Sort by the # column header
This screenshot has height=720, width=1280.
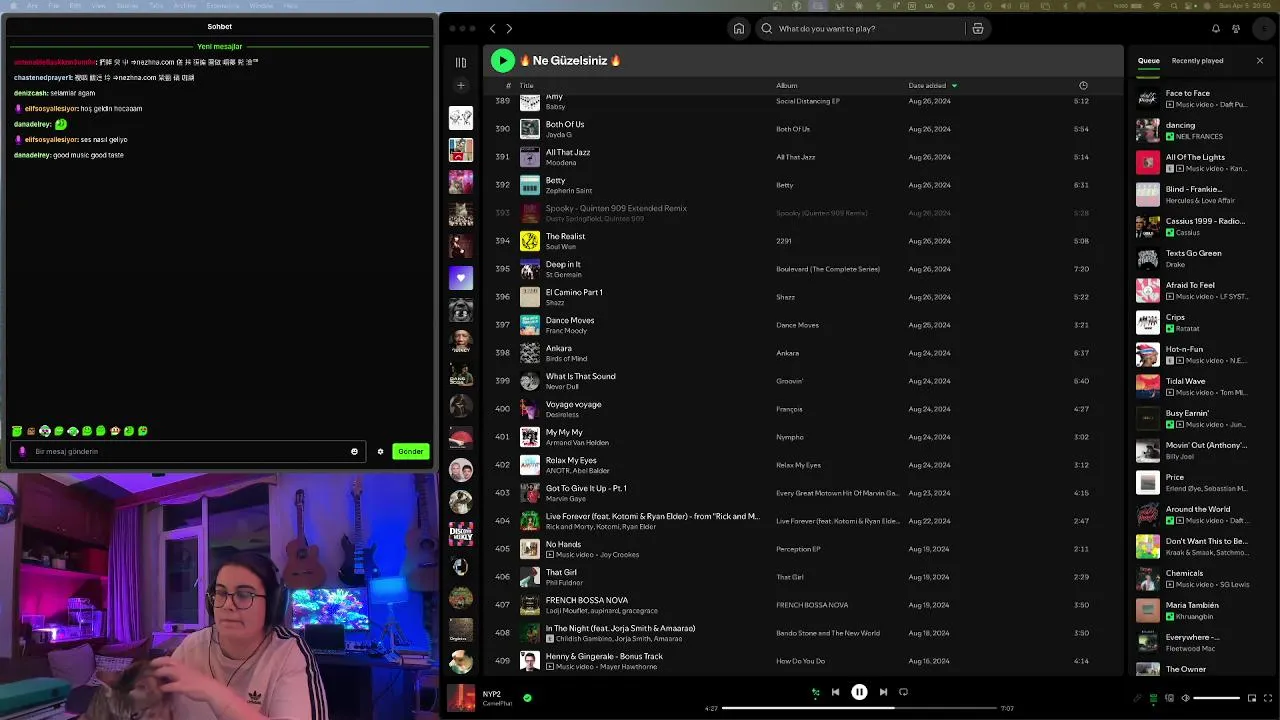[508, 86]
